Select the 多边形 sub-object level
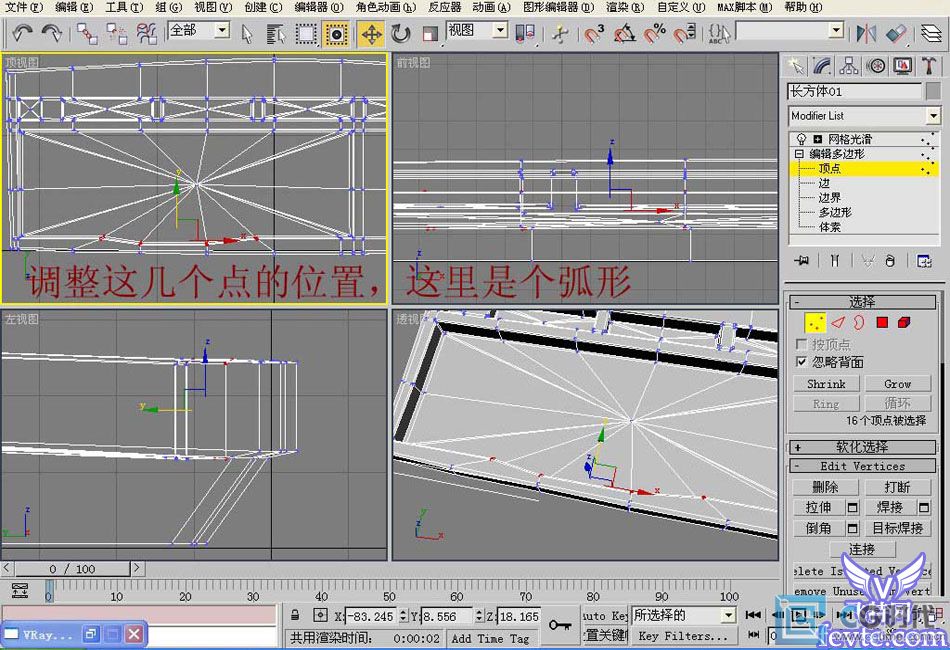This screenshot has height=650, width=950. click(835, 212)
